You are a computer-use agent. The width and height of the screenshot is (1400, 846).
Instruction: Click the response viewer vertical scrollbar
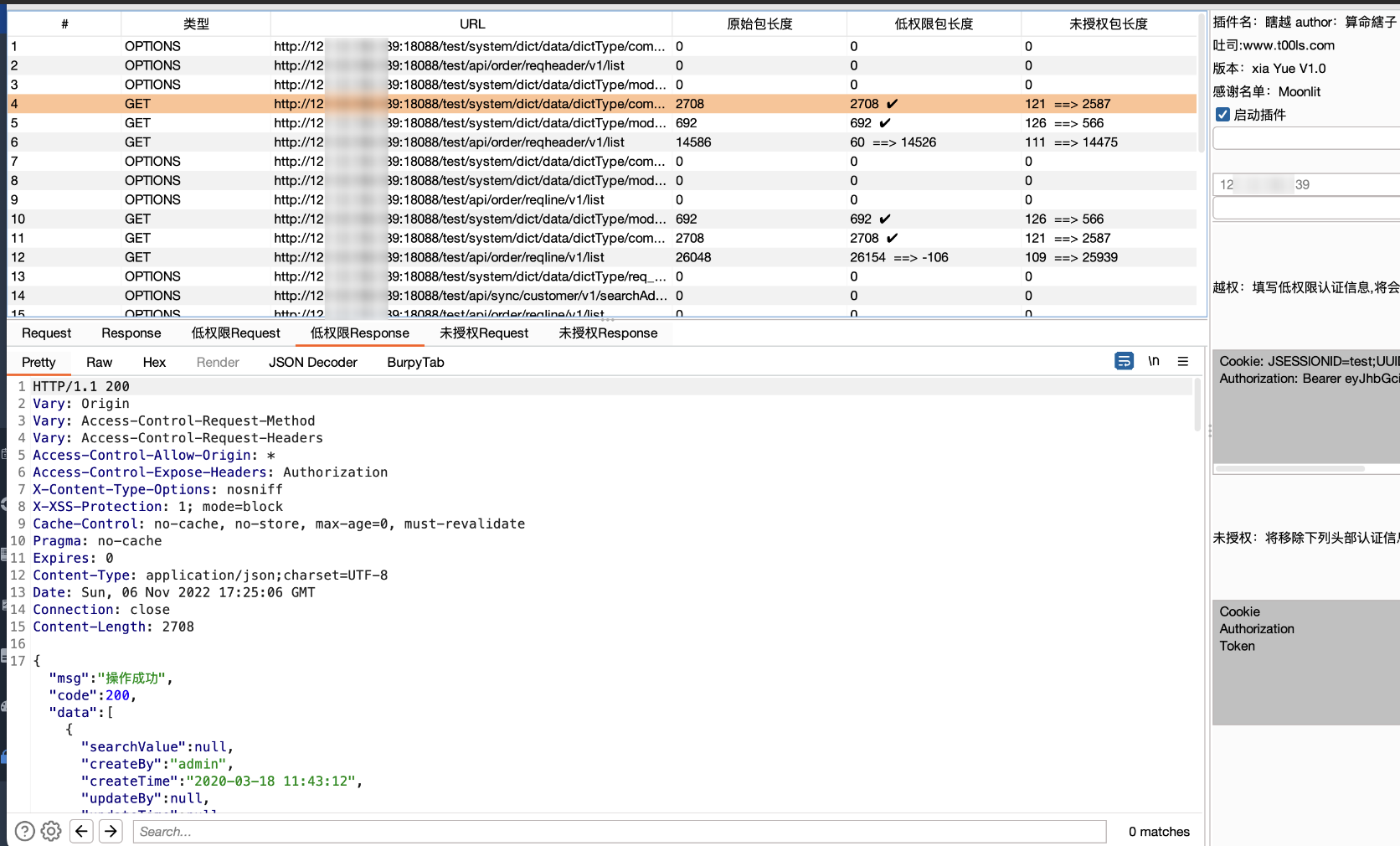[x=1197, y=404]
